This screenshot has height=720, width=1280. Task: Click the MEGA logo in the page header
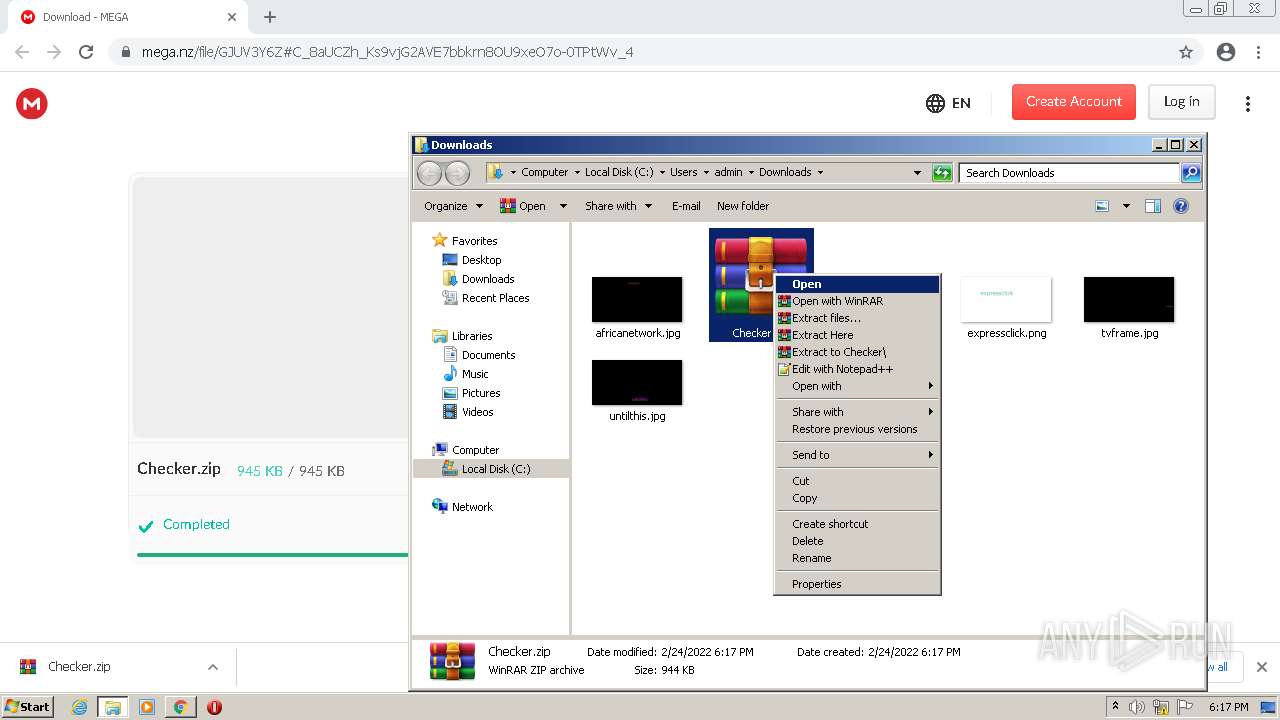32,103
